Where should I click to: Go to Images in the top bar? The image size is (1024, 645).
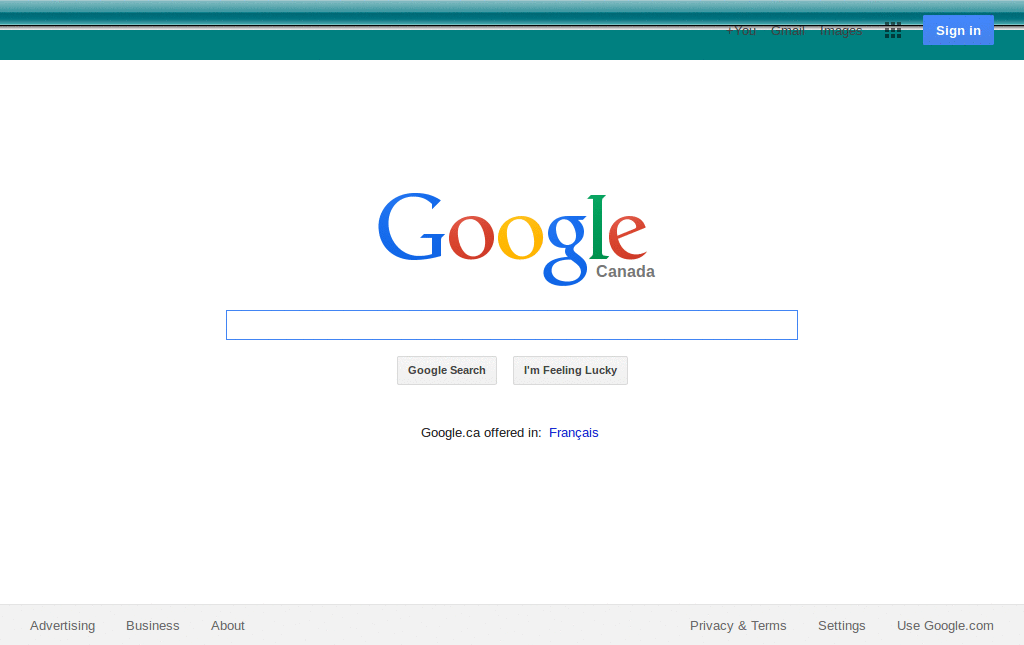coord(840,31)
